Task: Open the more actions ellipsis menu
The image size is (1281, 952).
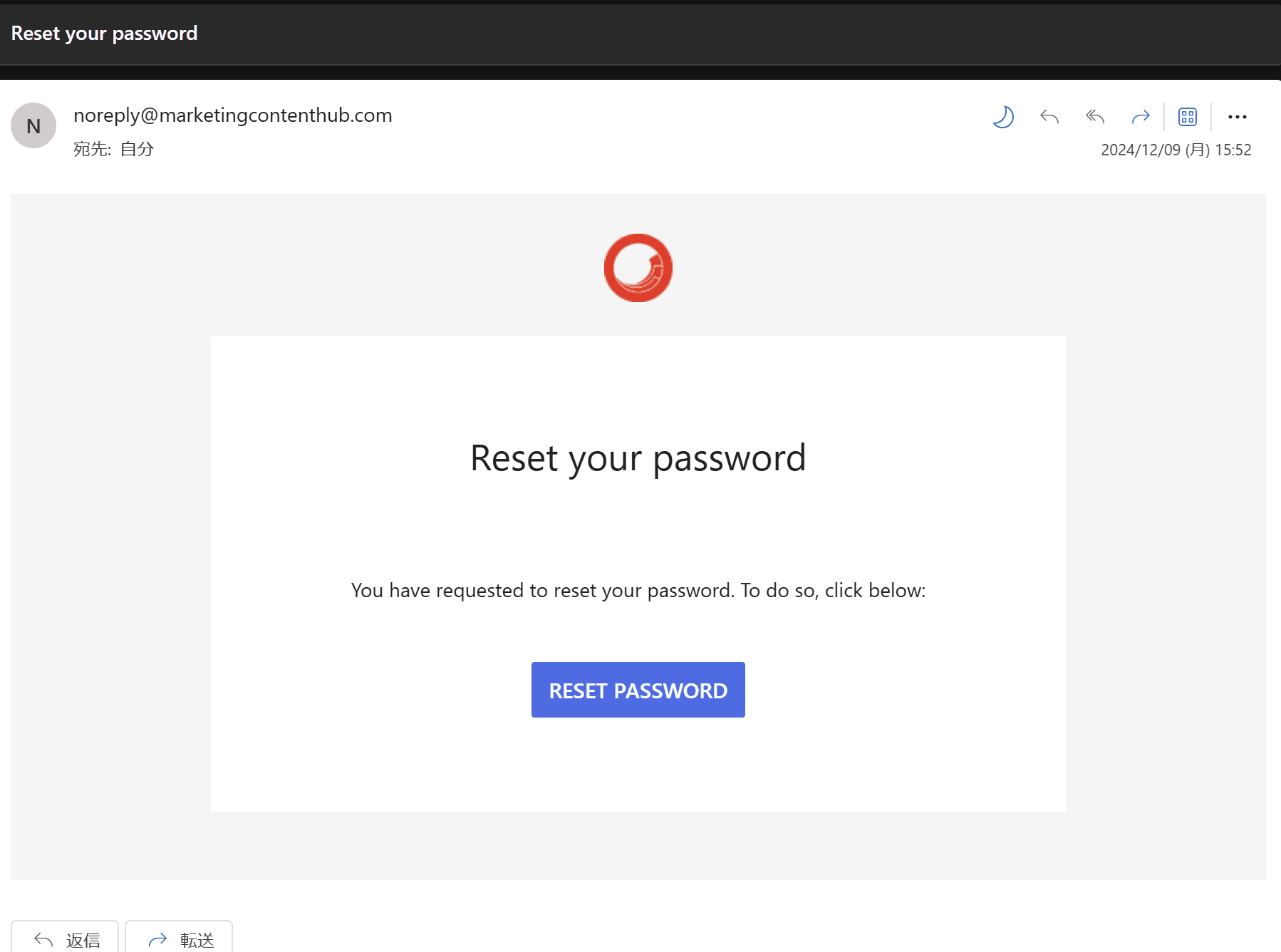Action: (1238, 117)
